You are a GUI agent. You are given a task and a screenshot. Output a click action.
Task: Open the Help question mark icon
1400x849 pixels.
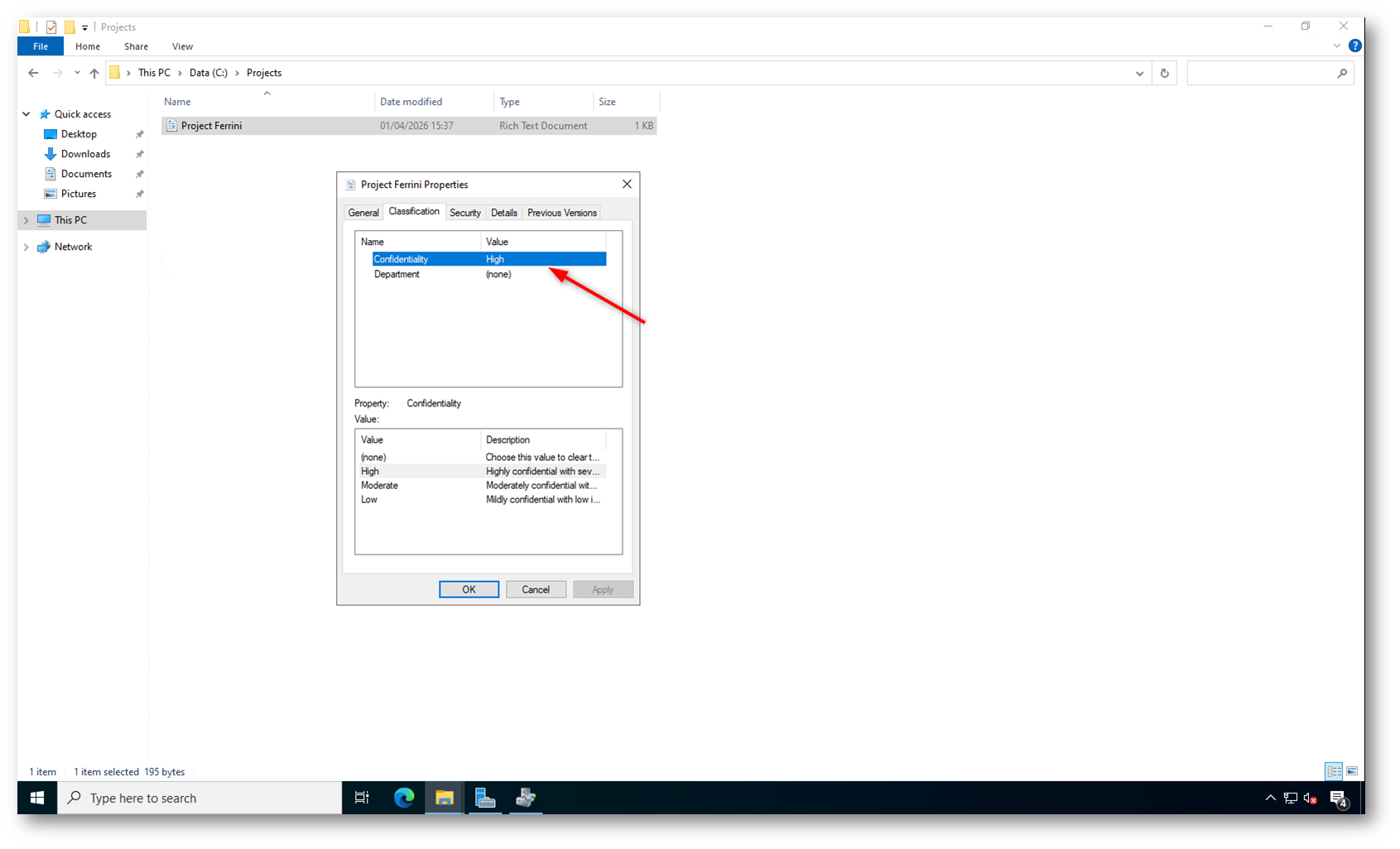pyautogui.click(x=1354, y=46)
